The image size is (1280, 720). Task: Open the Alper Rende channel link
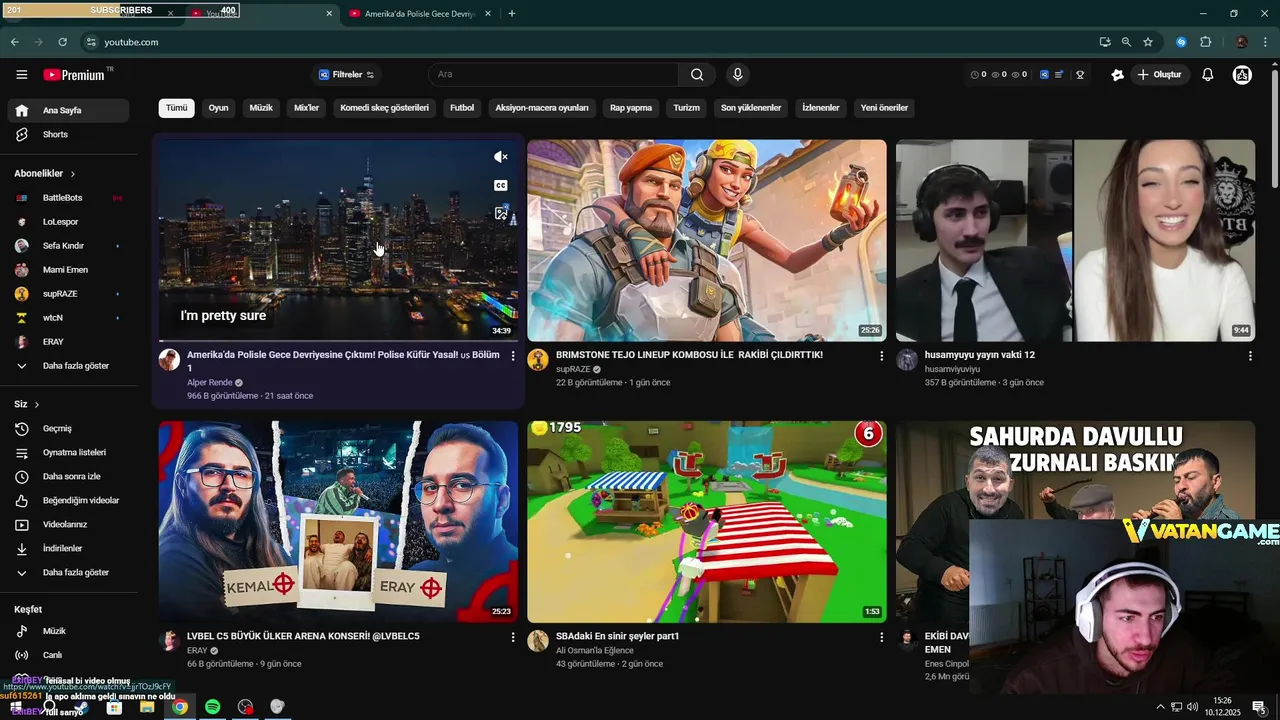point(210,383)
